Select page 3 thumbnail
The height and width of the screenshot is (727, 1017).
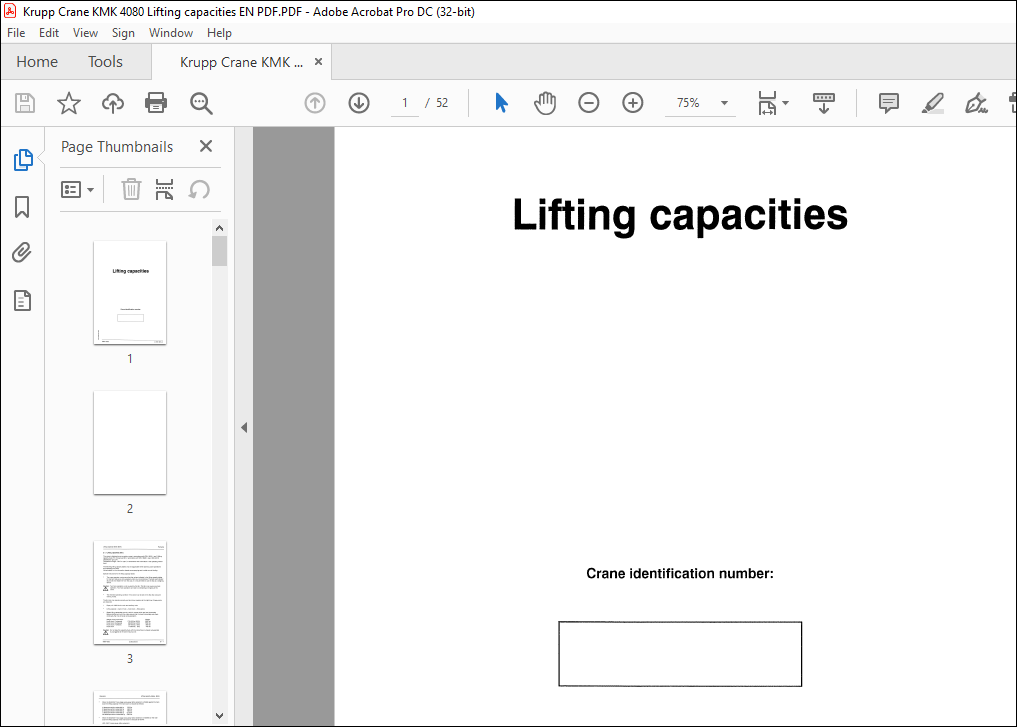click(x=130, y=592)
